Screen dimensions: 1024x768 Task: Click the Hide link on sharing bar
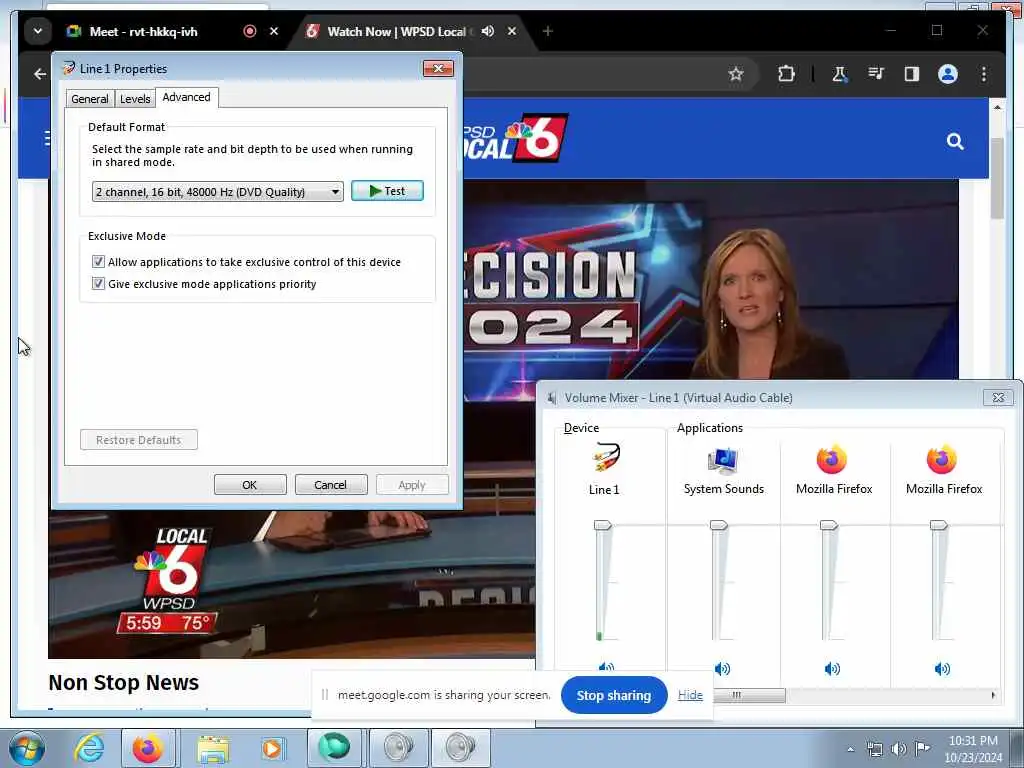point(690,695)
